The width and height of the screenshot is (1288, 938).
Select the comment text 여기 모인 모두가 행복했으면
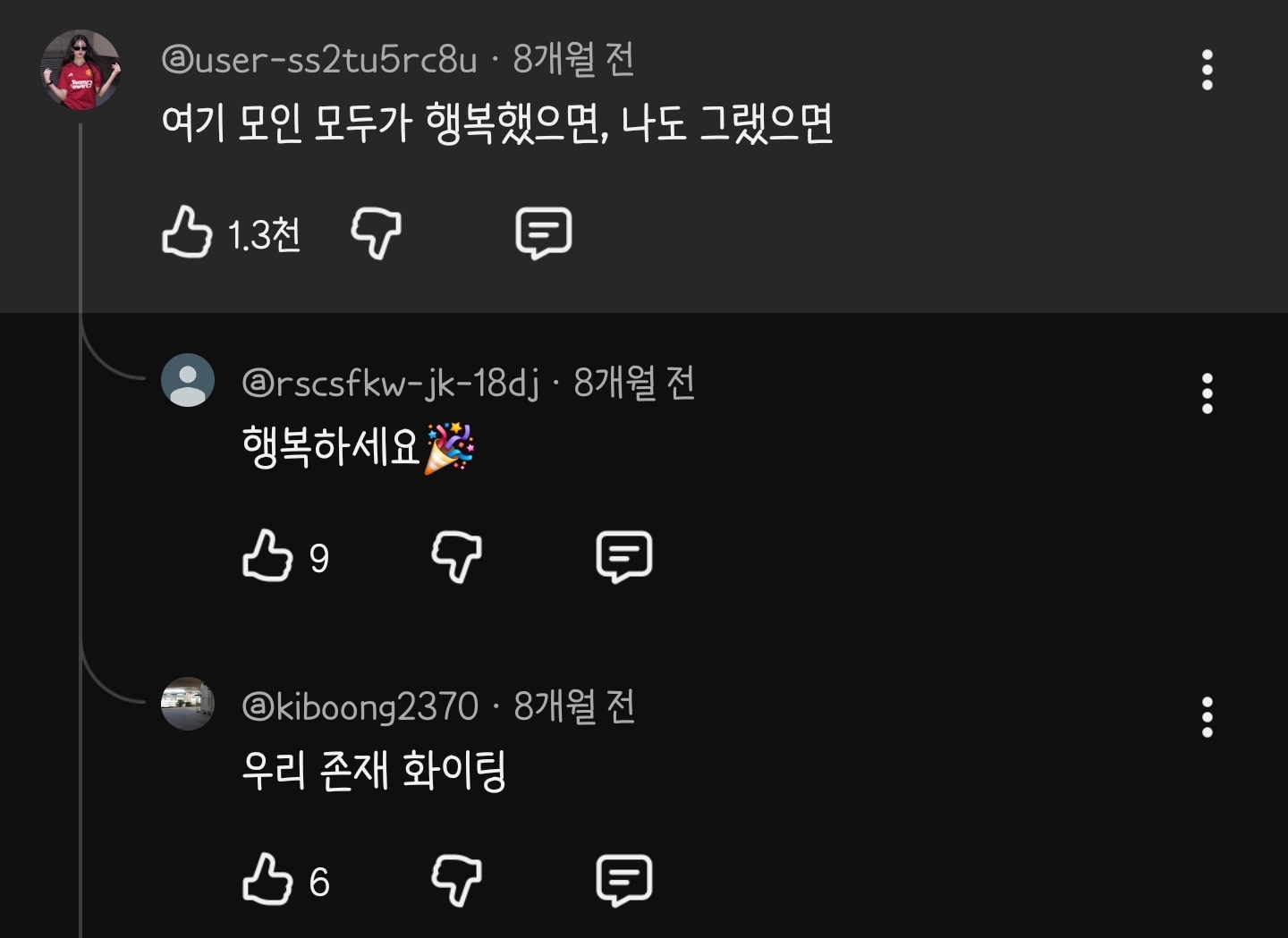click(386, 123)
